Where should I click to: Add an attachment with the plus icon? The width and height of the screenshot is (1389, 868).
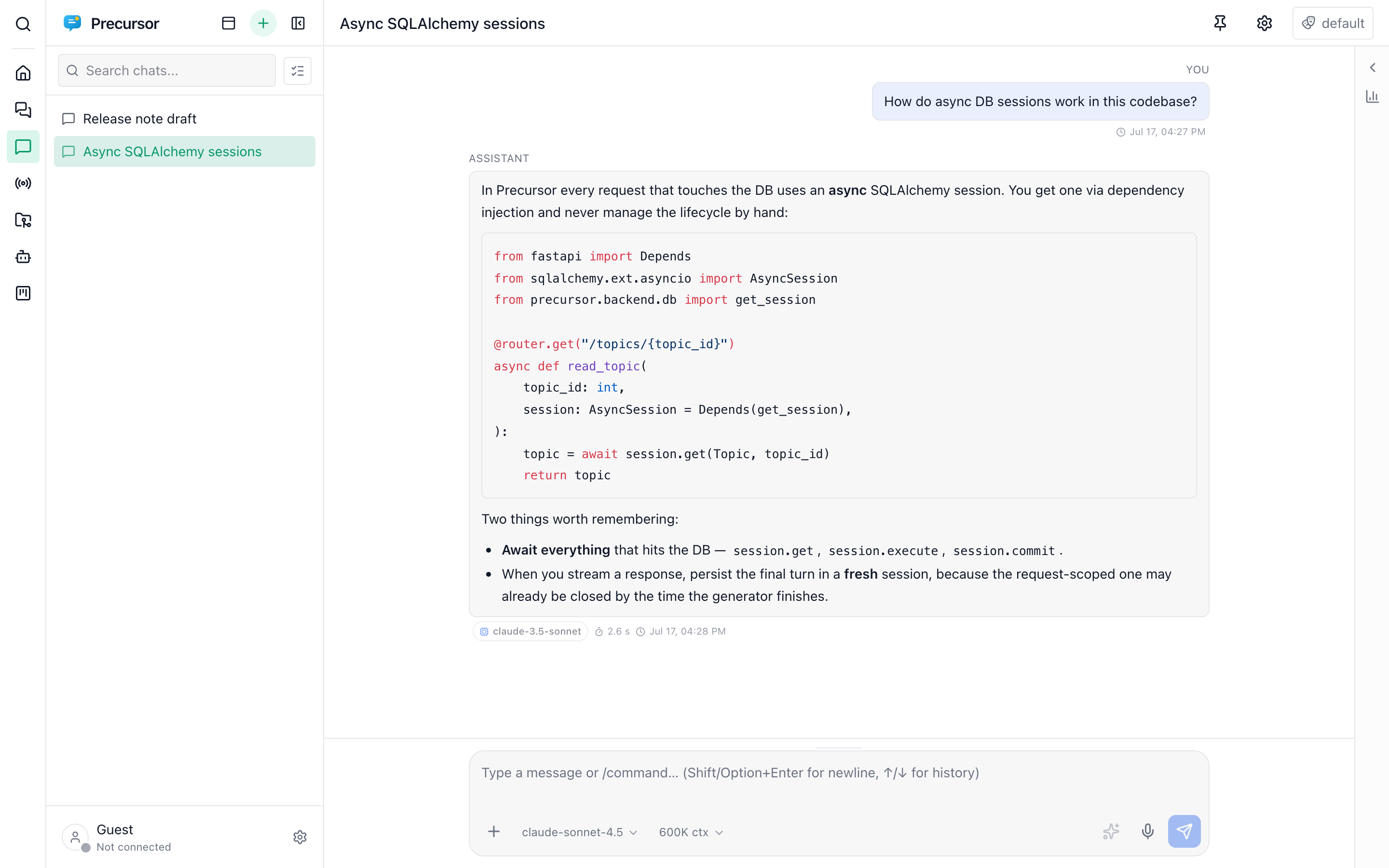tap(493, 831)
